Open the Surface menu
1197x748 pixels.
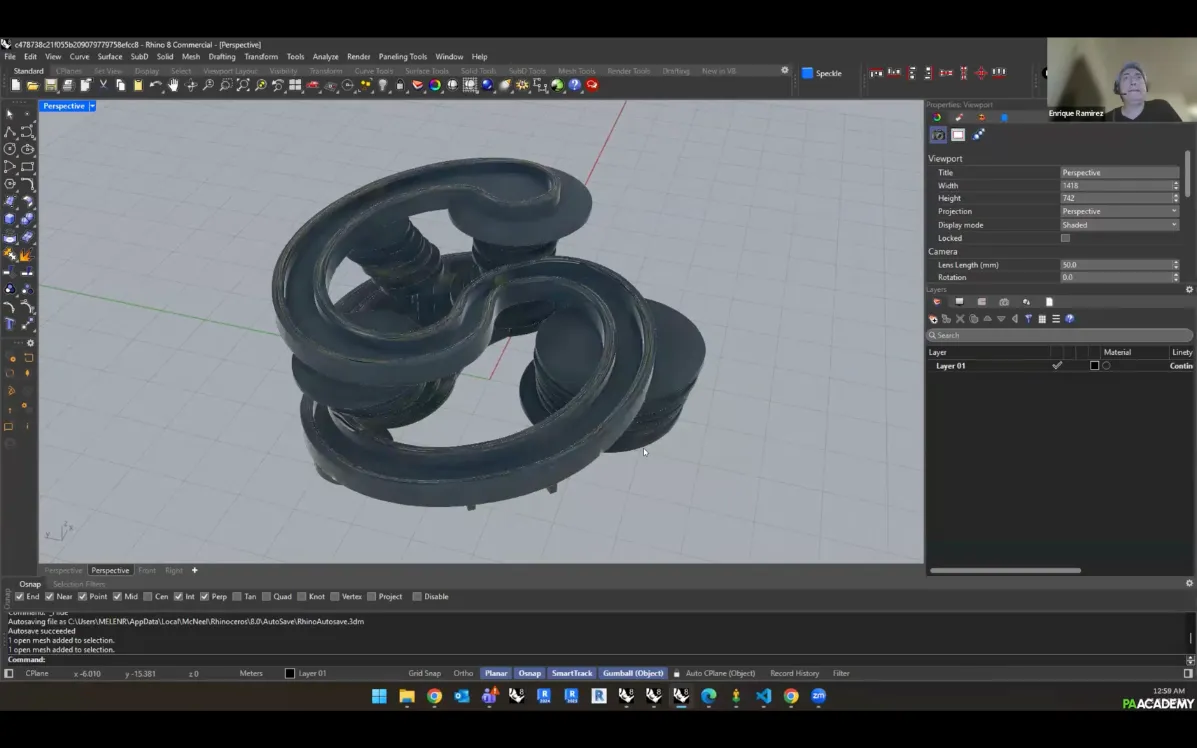click(x=110, y=57)
